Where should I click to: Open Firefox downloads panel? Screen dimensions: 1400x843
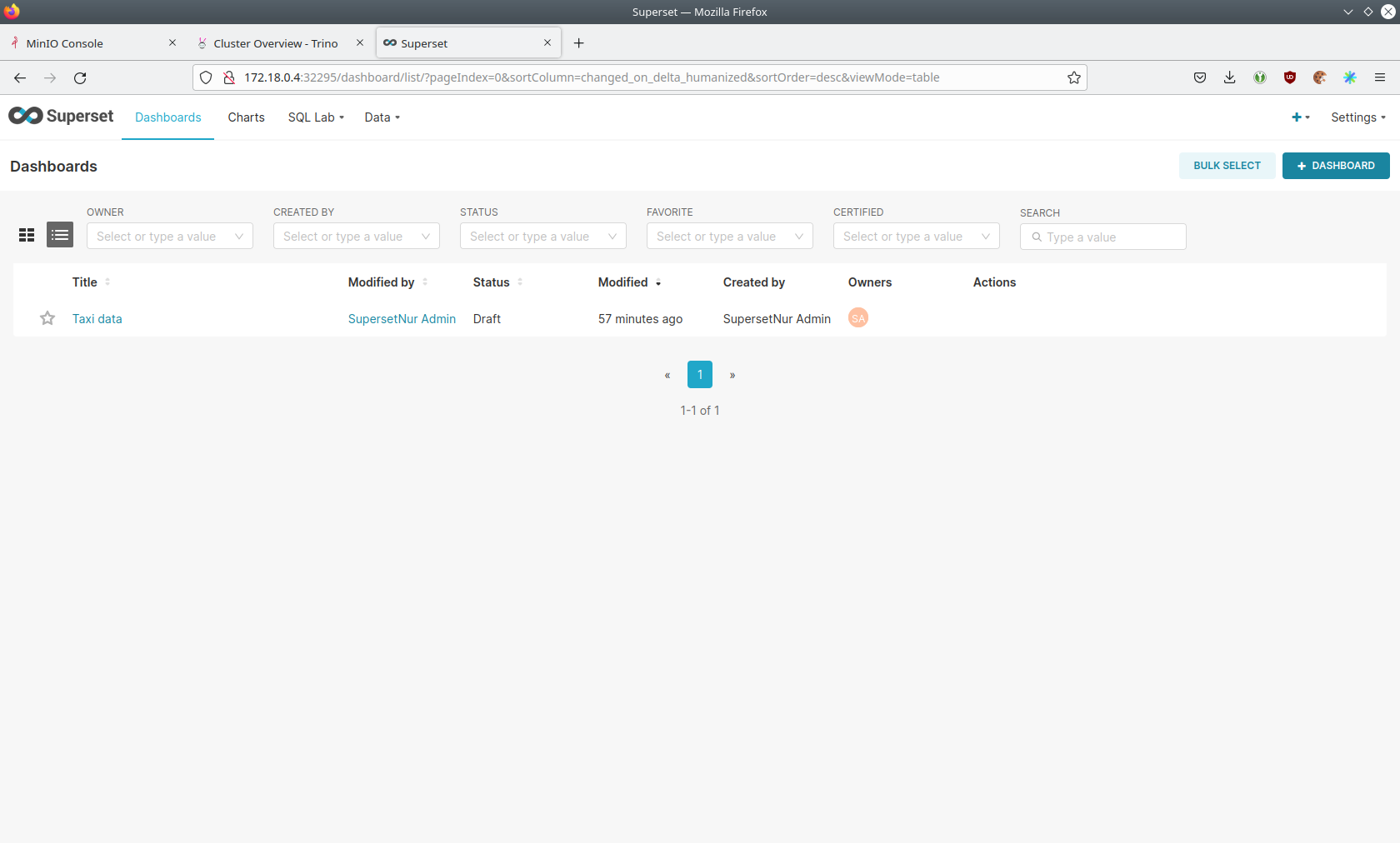click(1229, 77)
